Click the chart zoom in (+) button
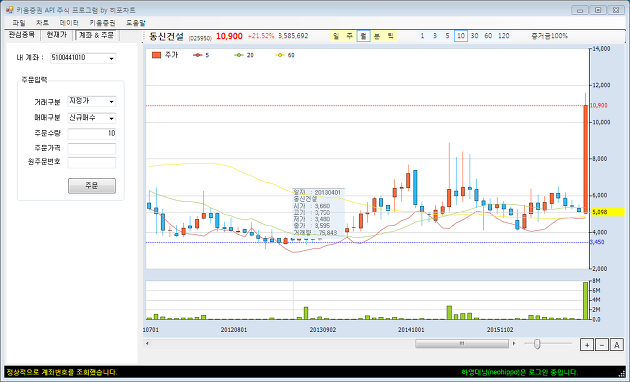The image size is (630, 382). (587, 345)
